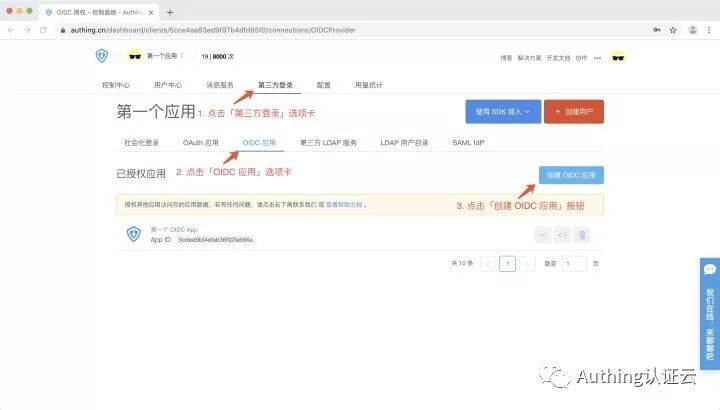Open the 用量统计 tab

(369, 85)
